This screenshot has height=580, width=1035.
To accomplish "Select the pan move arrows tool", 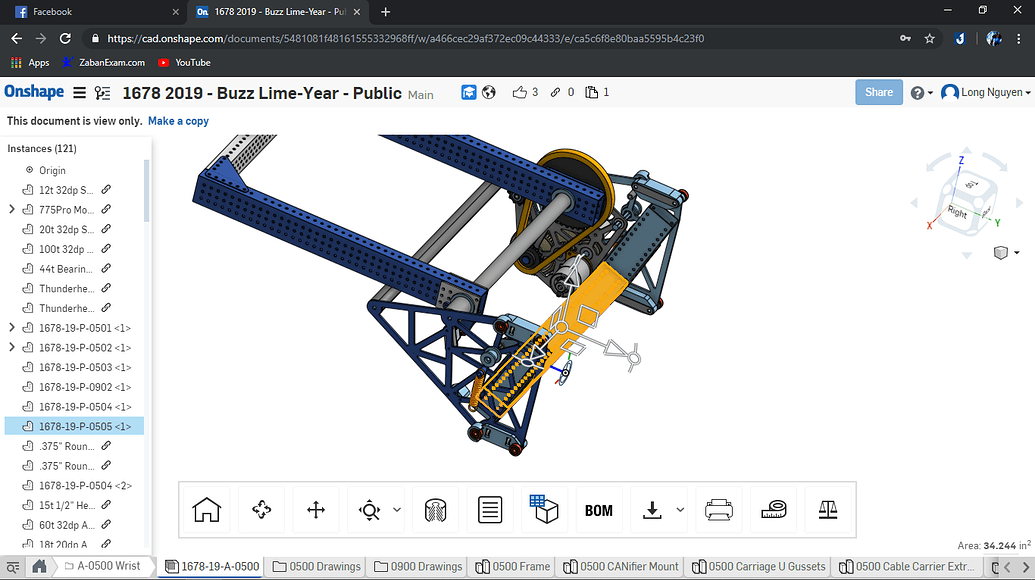I will [x=316, y=510].
